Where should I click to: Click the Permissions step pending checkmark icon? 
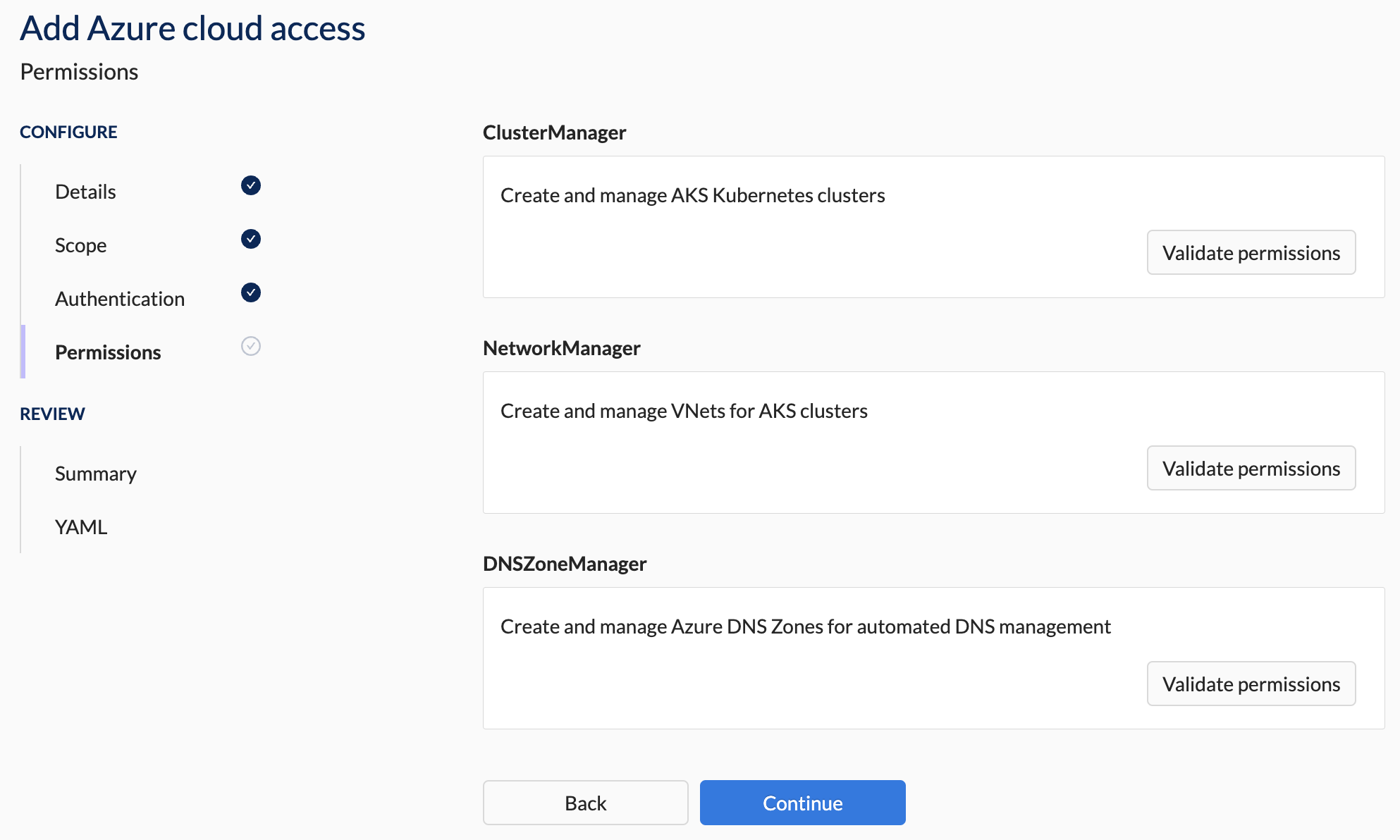251,346
